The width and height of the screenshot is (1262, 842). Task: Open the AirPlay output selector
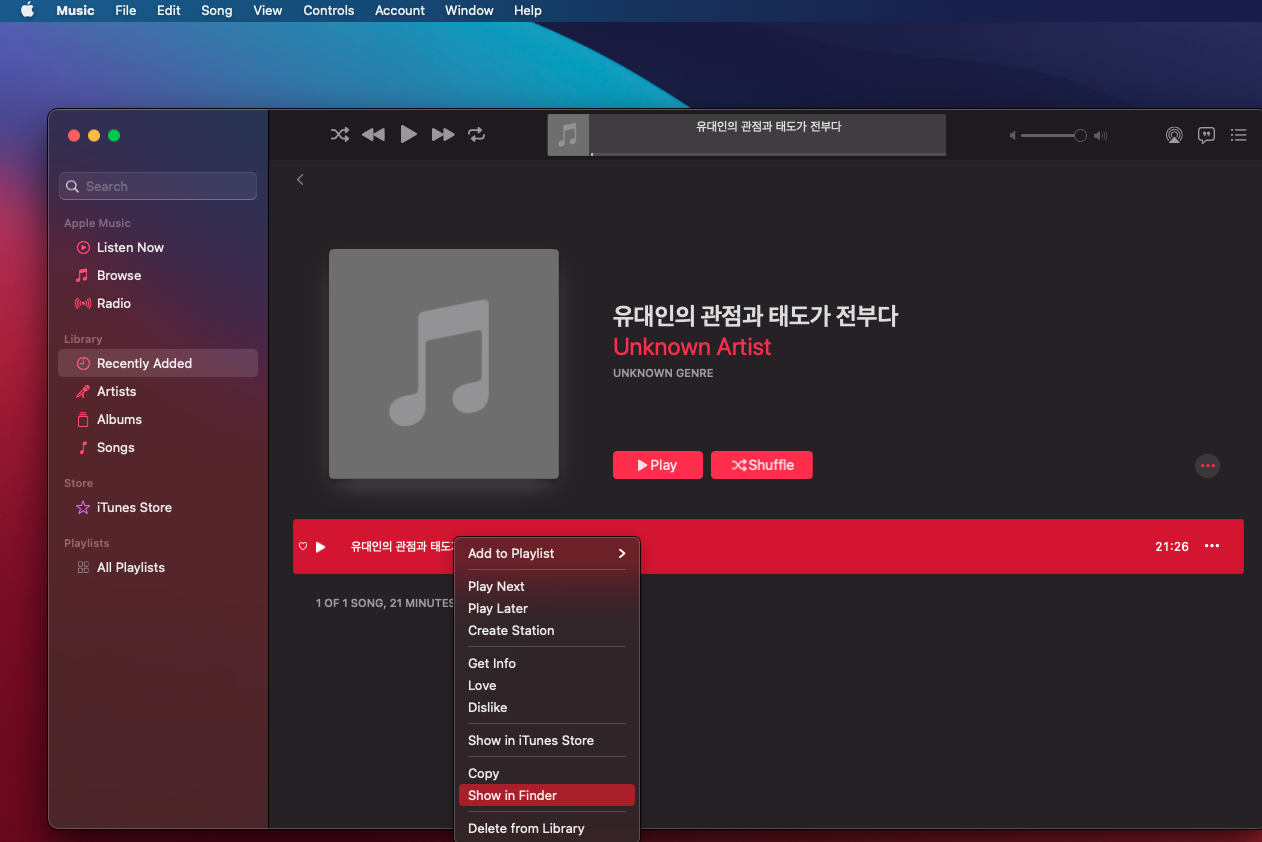coord(1174,135)
